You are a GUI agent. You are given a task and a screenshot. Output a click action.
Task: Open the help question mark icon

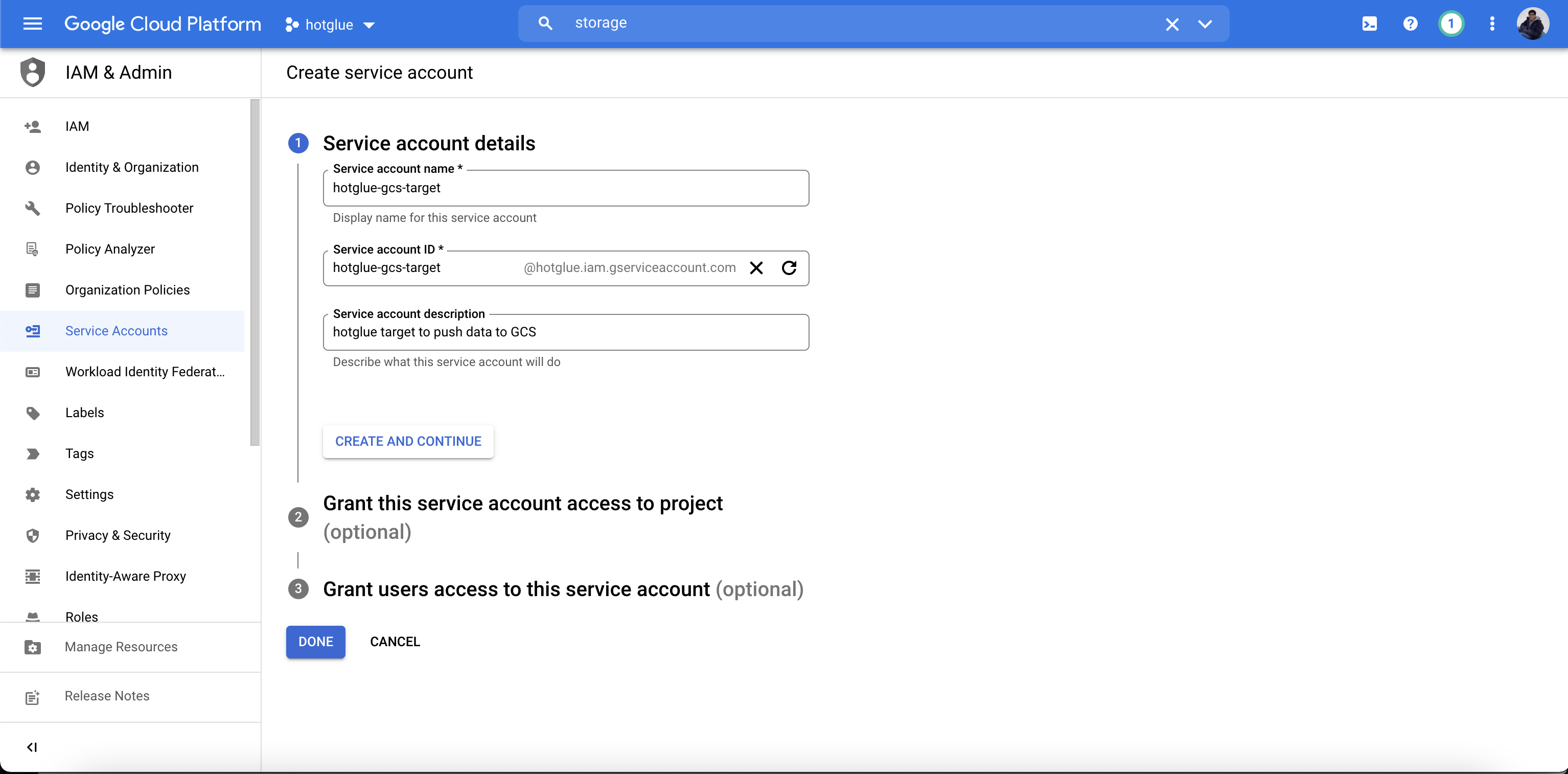(1411, 24)
